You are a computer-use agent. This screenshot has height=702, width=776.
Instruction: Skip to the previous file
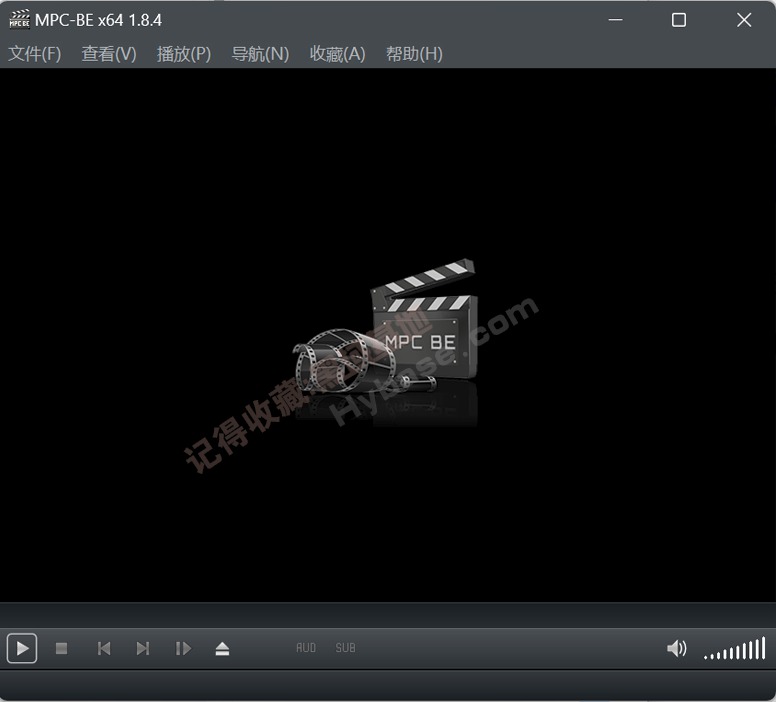[x=104, y=648]
